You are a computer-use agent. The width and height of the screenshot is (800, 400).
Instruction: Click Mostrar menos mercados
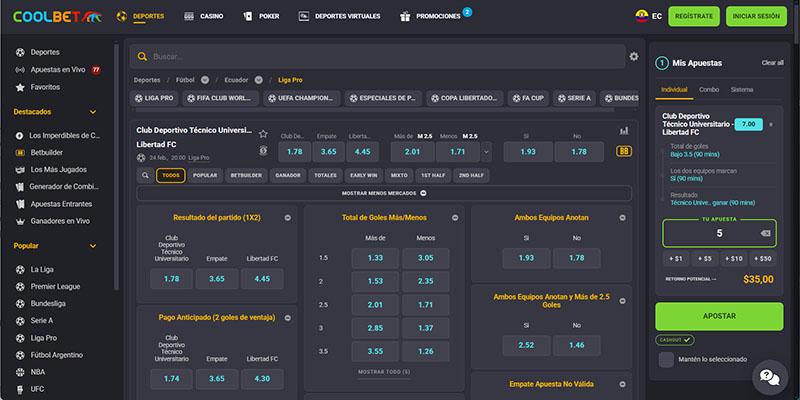pos(384,193)
